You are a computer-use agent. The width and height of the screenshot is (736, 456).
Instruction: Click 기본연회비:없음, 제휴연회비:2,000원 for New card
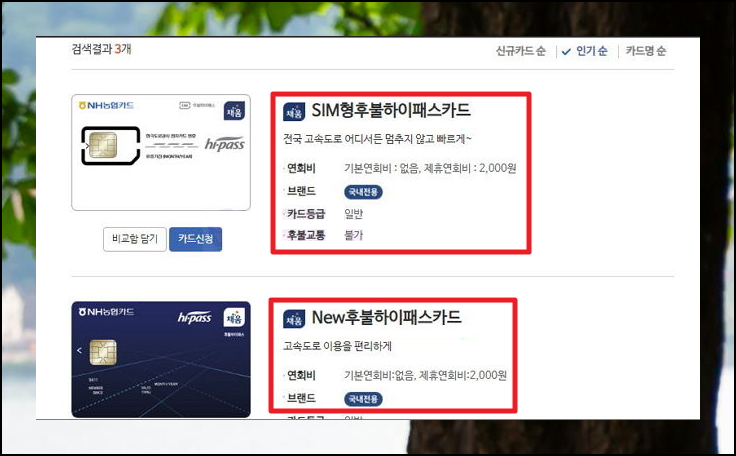pos(425,375)
